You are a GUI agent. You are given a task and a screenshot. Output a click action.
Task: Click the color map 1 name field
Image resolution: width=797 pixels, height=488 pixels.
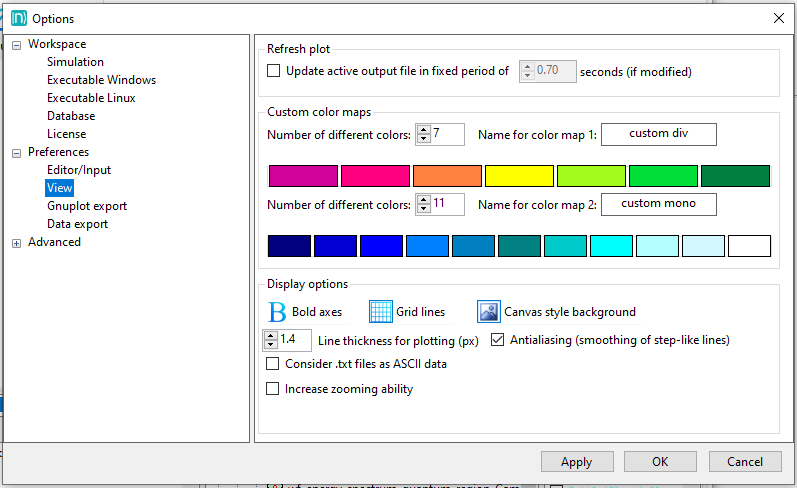658,134
